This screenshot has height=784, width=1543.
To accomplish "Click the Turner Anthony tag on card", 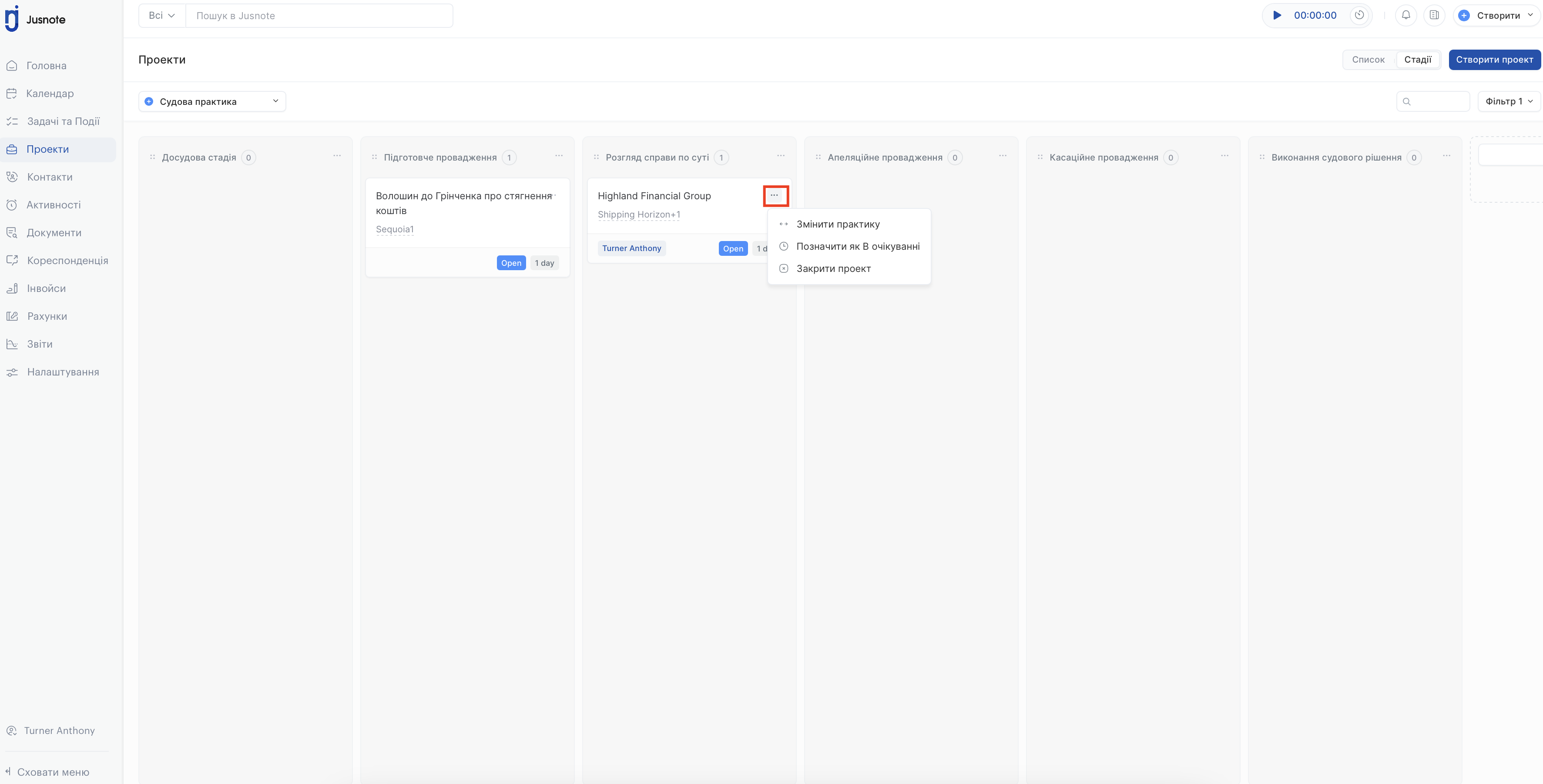I will pos(631,248).
